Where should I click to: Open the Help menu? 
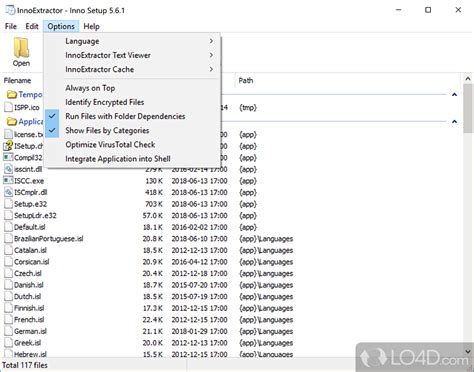tap(91, 26)
